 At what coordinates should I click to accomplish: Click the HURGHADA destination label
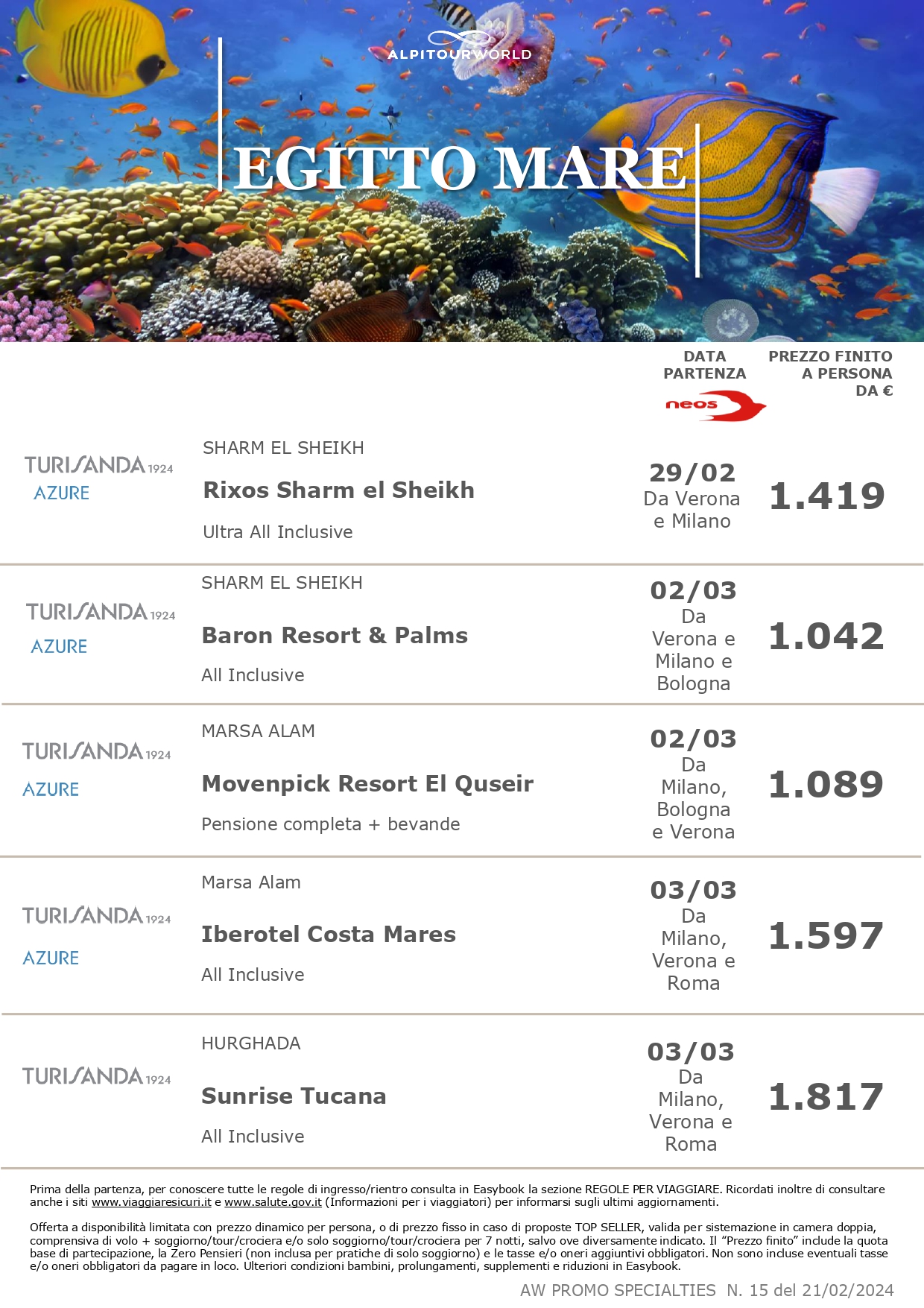(251, 1043)
